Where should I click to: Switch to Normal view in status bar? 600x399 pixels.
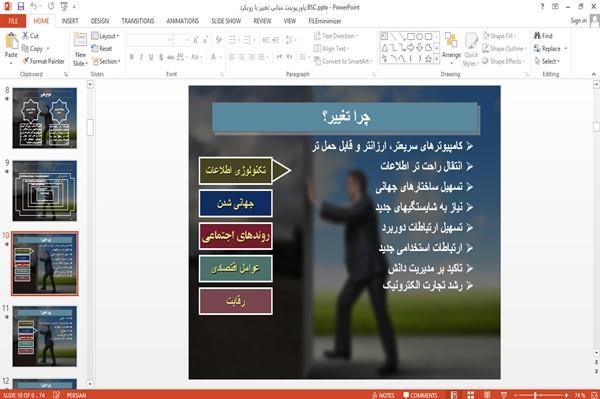coord(454,395)
